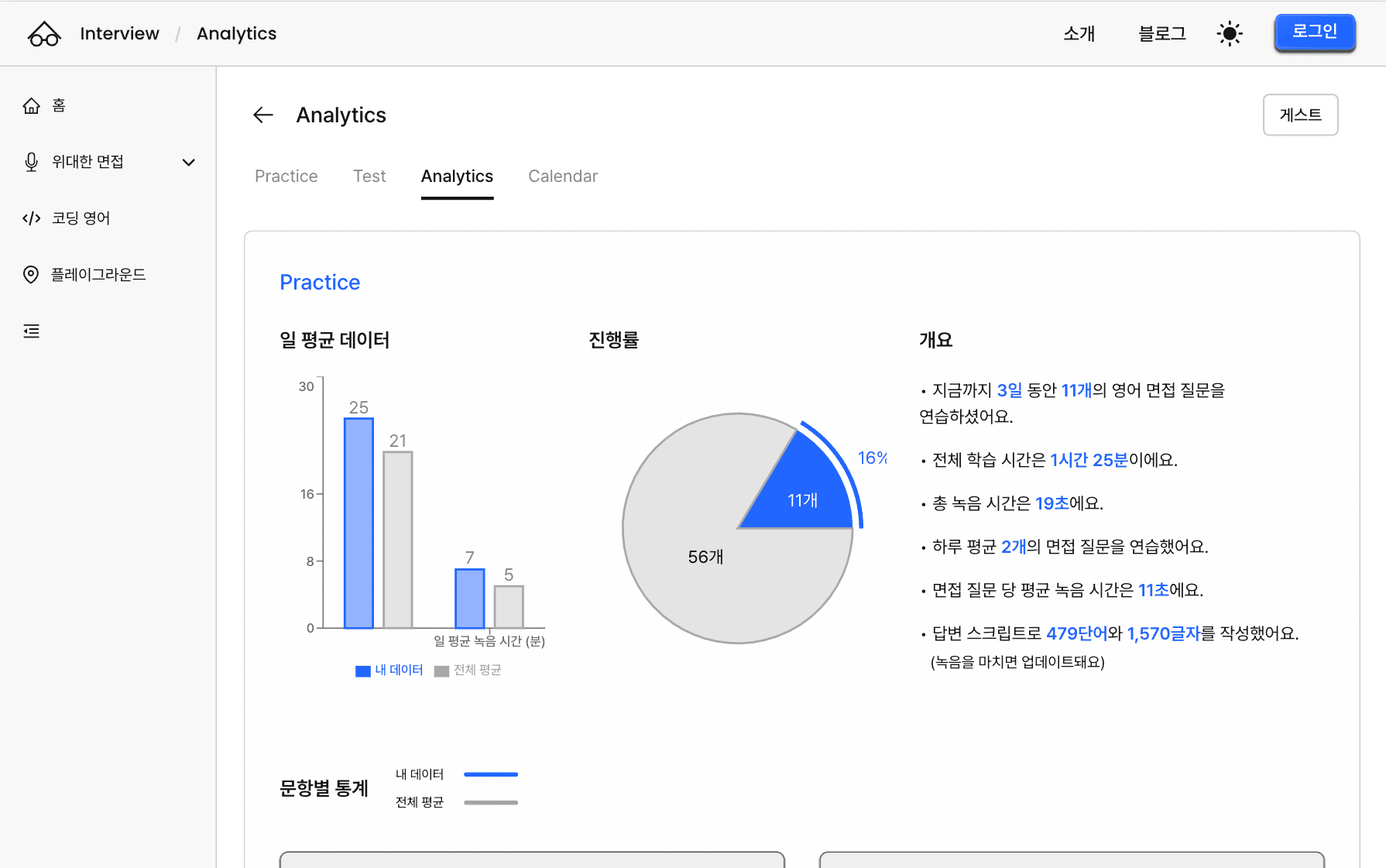Viewport: 1386px width, 868px height.
Task: Open the 소개 link in header
Action: (x=1079, y=34)
